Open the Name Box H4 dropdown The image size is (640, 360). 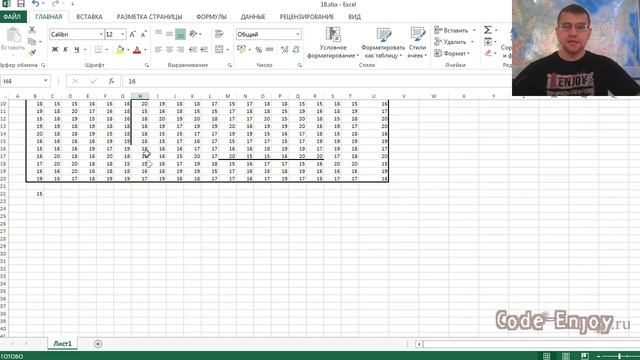pos(46,81)
